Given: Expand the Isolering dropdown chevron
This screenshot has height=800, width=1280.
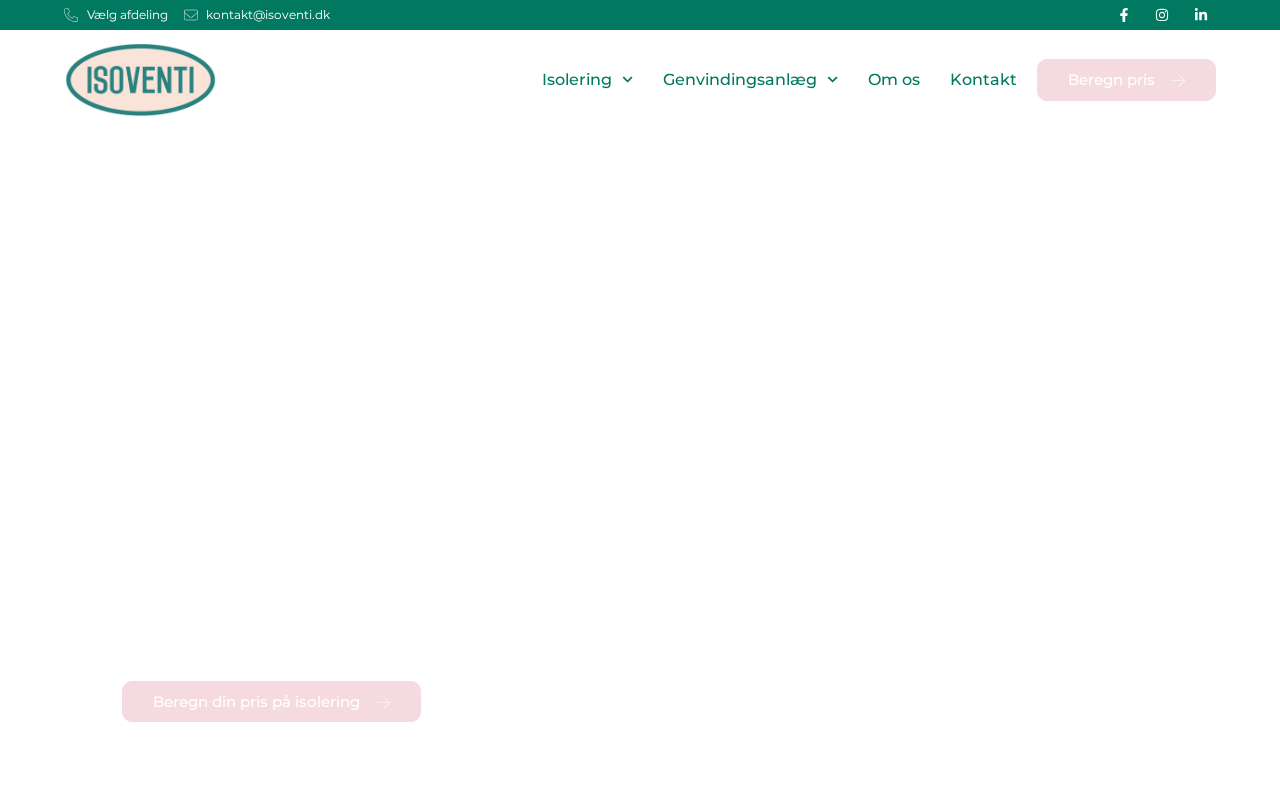Looking at the screenshot, I should 627,80.
